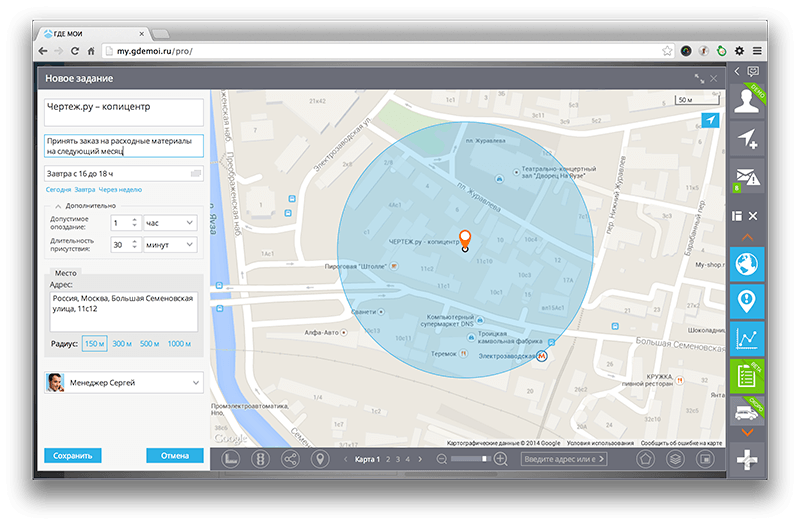800x525 pixels.
Task: Click the orange task marker on the map
Action: 465,239
